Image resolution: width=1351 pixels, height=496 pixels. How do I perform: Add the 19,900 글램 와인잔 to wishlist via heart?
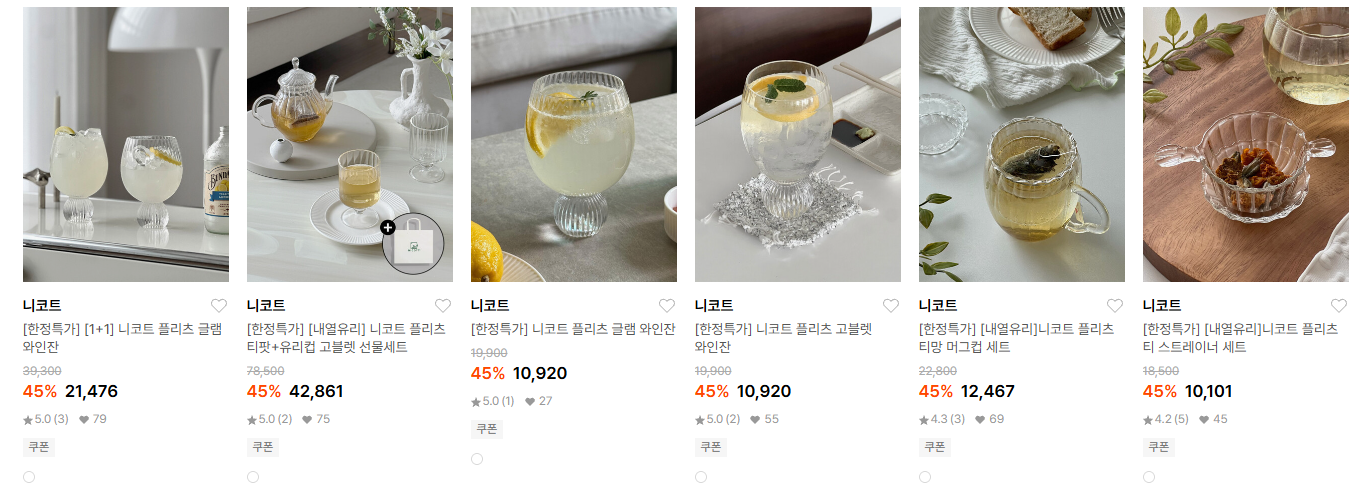pos(667,306)
